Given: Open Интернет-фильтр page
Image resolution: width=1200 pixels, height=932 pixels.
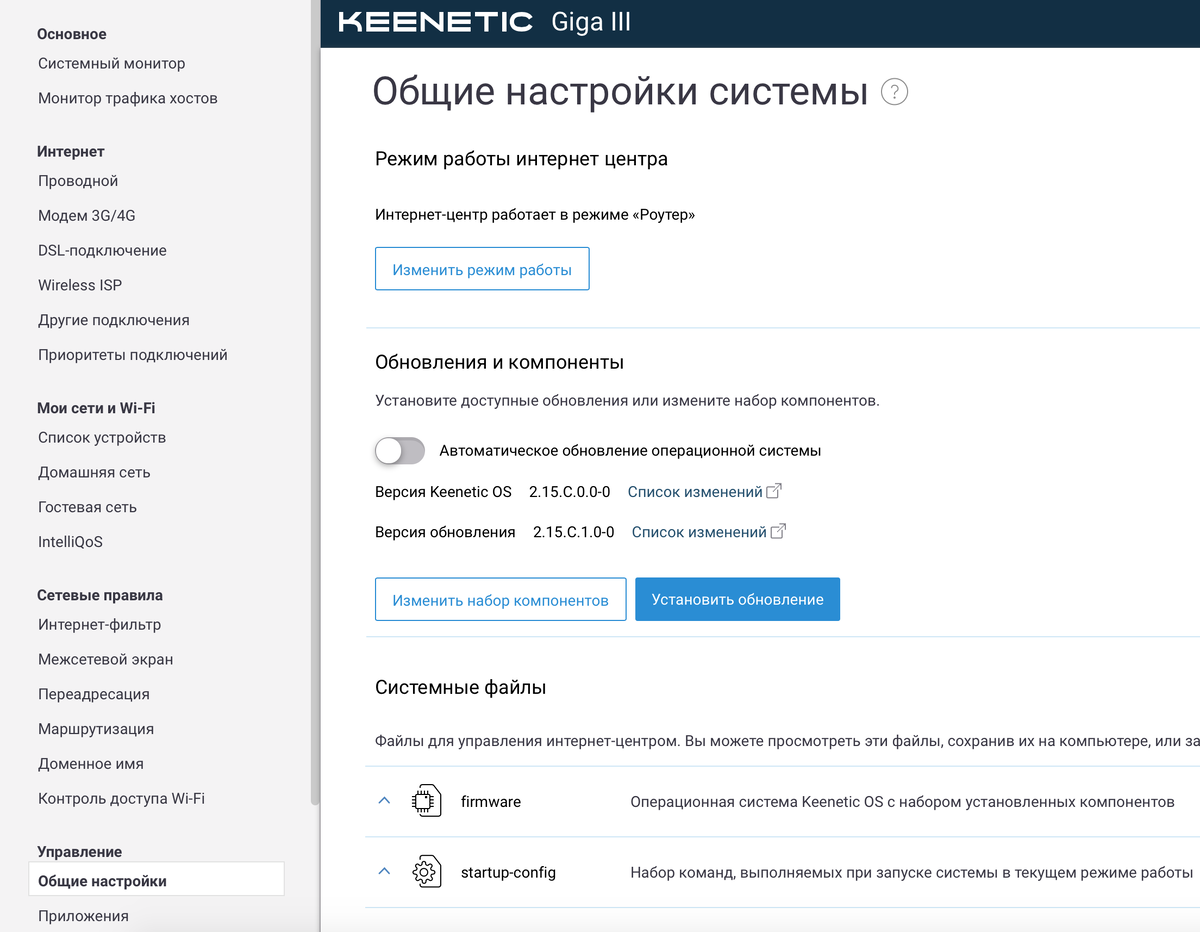Looking at the screenshot, I should click(99, 625).
